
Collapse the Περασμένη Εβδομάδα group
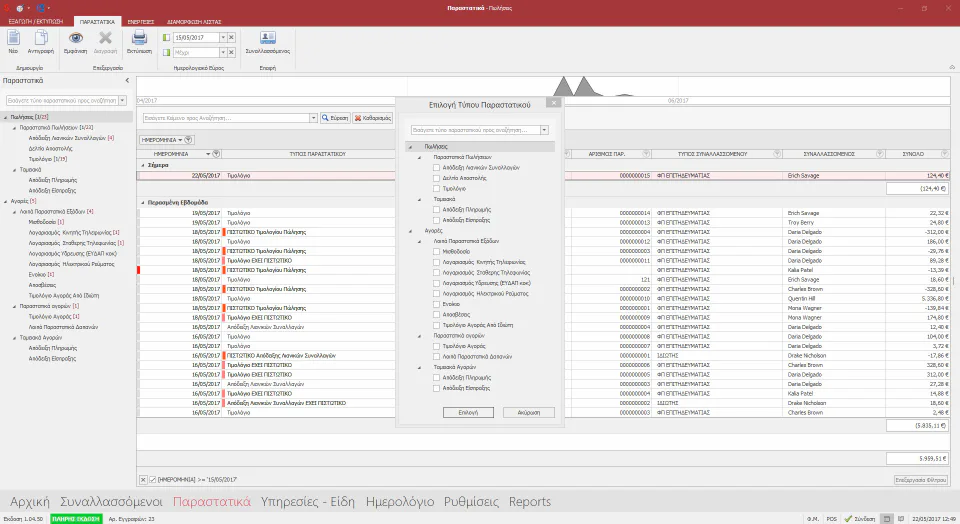(x=143, y=203)
